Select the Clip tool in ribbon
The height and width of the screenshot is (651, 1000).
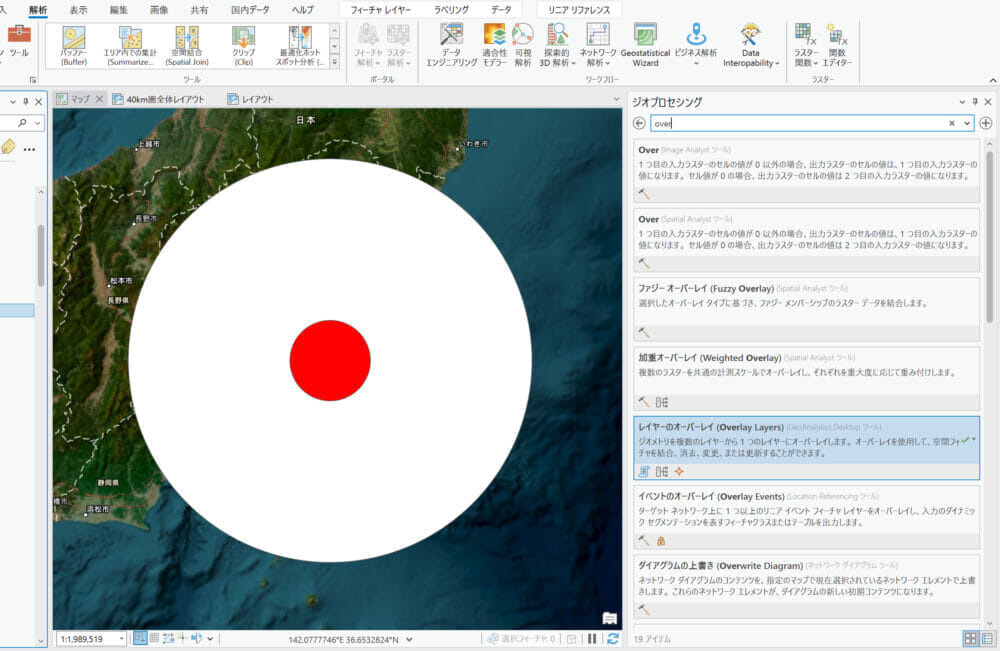(x=244, y=46)
